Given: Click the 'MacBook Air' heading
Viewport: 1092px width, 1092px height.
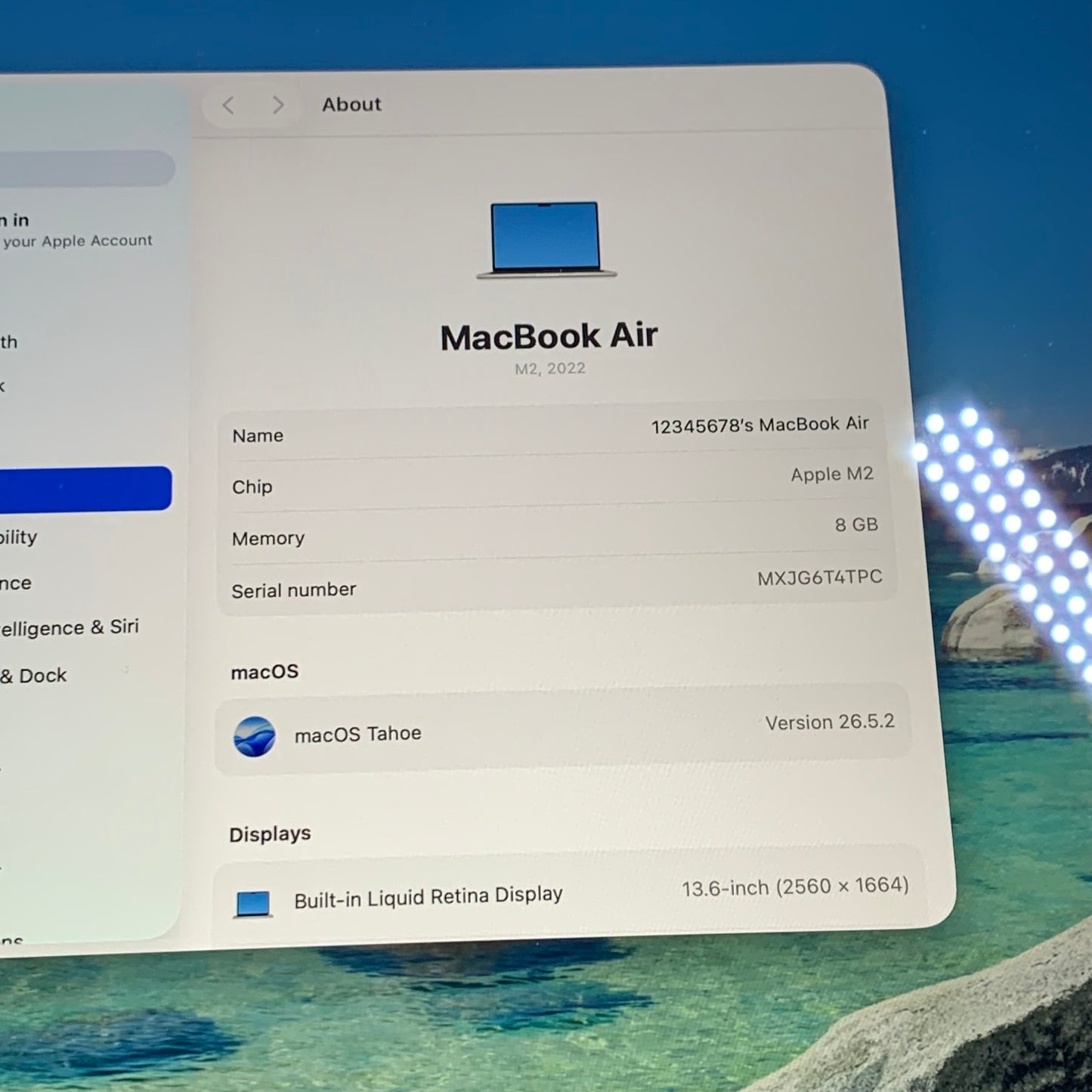Looking at the screenshot, I should click(x=549, y=336).
